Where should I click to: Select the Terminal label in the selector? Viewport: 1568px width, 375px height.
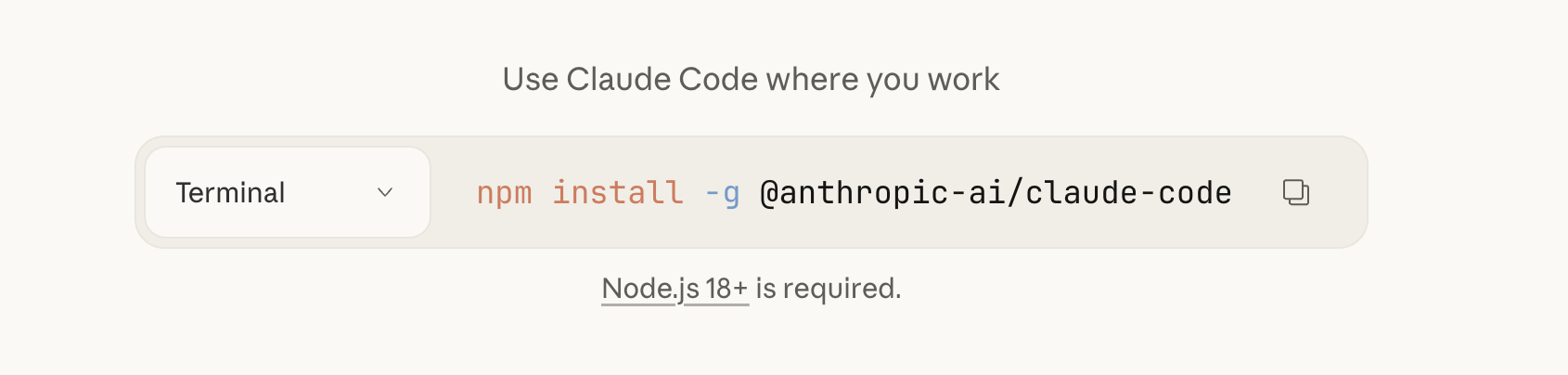click(230, 192)
